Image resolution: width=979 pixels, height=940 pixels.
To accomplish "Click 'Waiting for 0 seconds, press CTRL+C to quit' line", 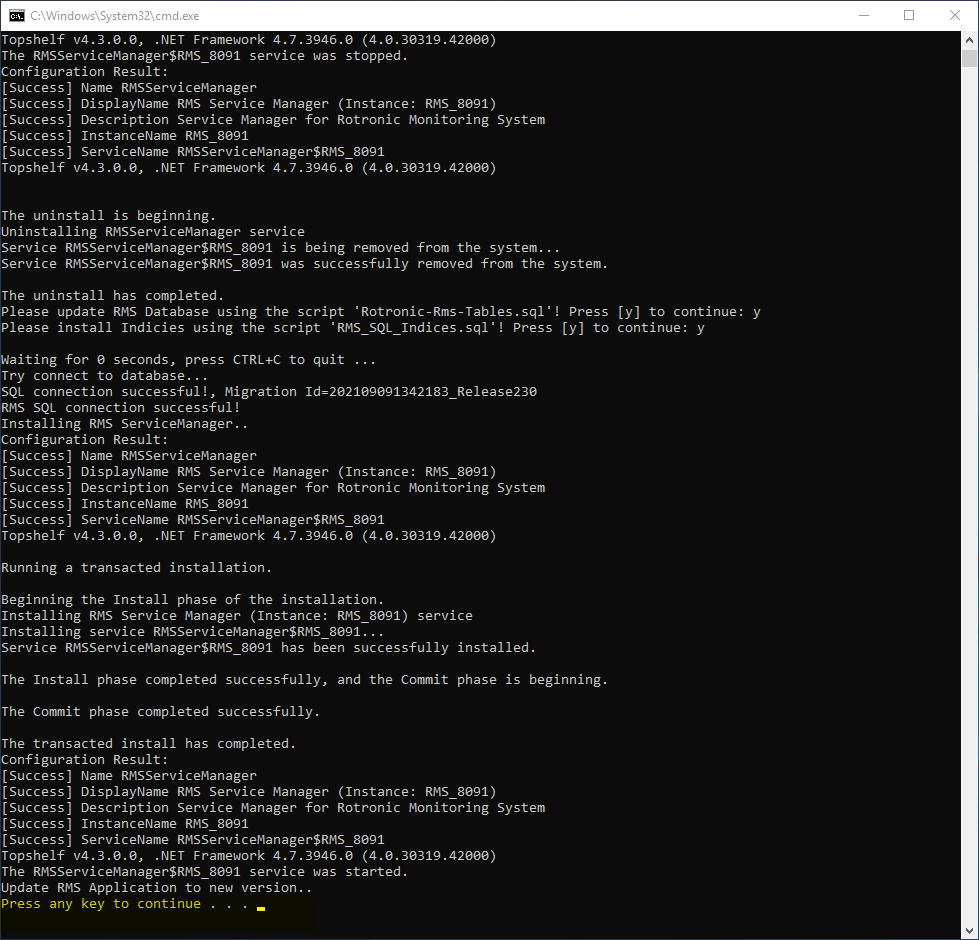I will (x=189, y=360).
